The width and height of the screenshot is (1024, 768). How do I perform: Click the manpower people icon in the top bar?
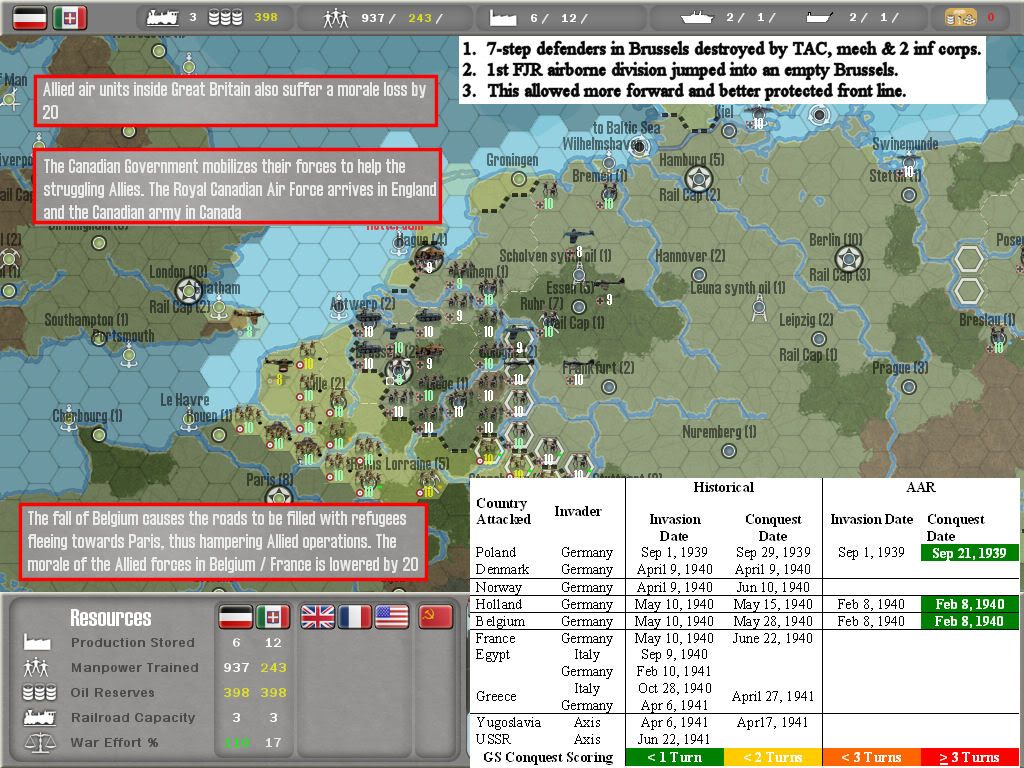coord(336,18)
